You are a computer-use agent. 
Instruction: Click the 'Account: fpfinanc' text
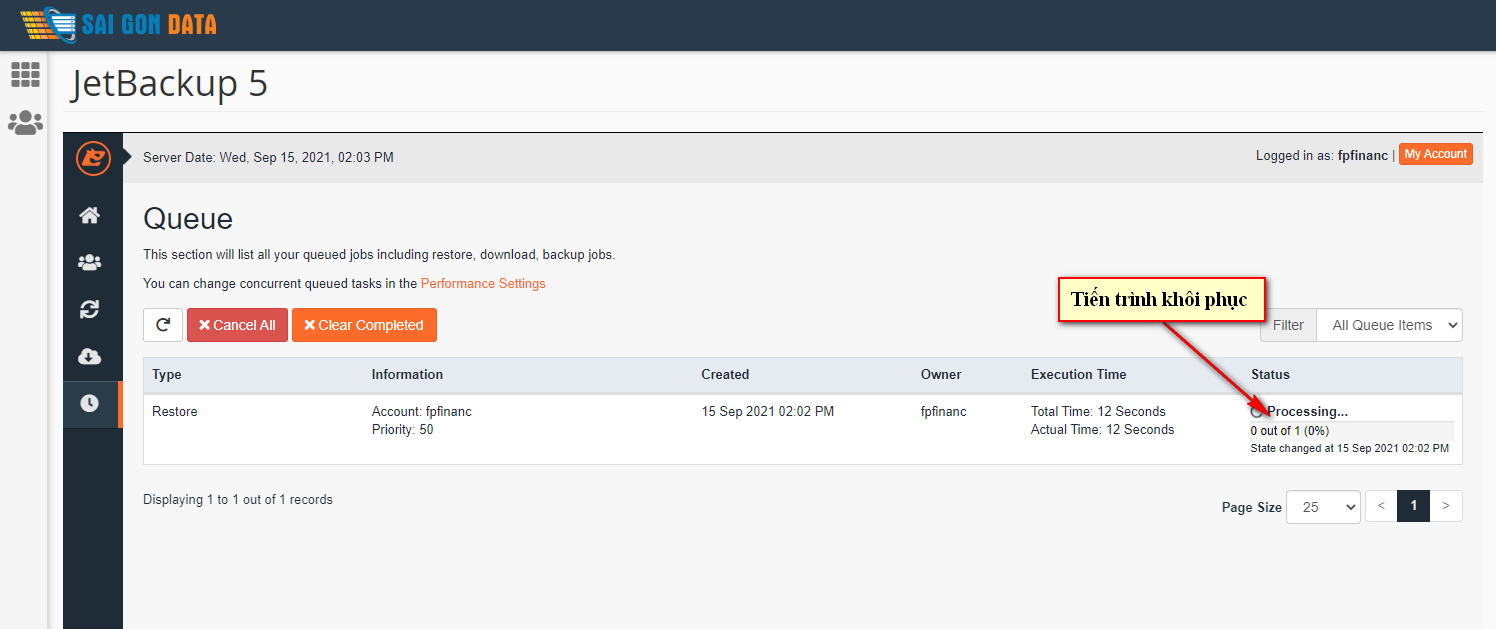click(x=421, y=411)
